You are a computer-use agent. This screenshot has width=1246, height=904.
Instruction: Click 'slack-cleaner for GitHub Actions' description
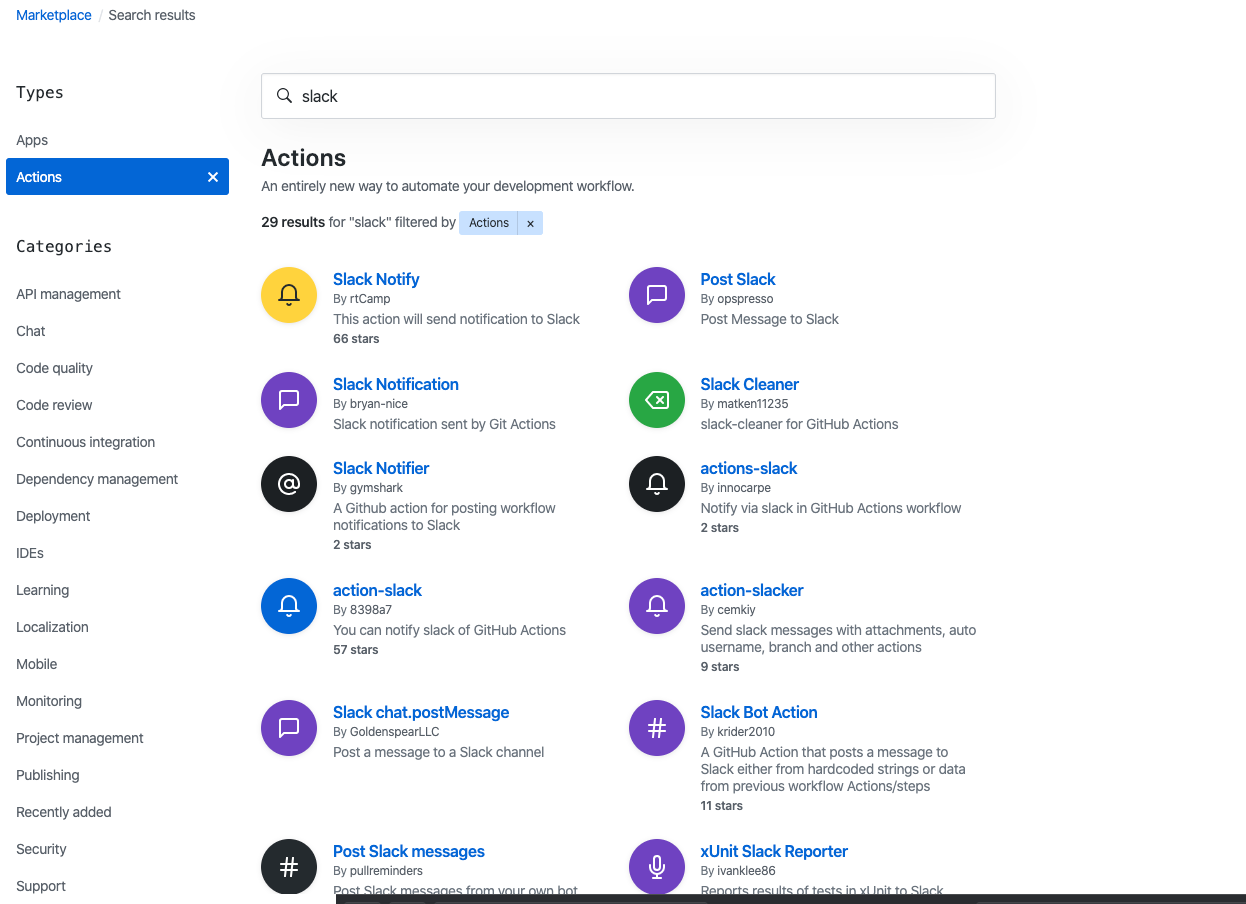tap(800, 424)
